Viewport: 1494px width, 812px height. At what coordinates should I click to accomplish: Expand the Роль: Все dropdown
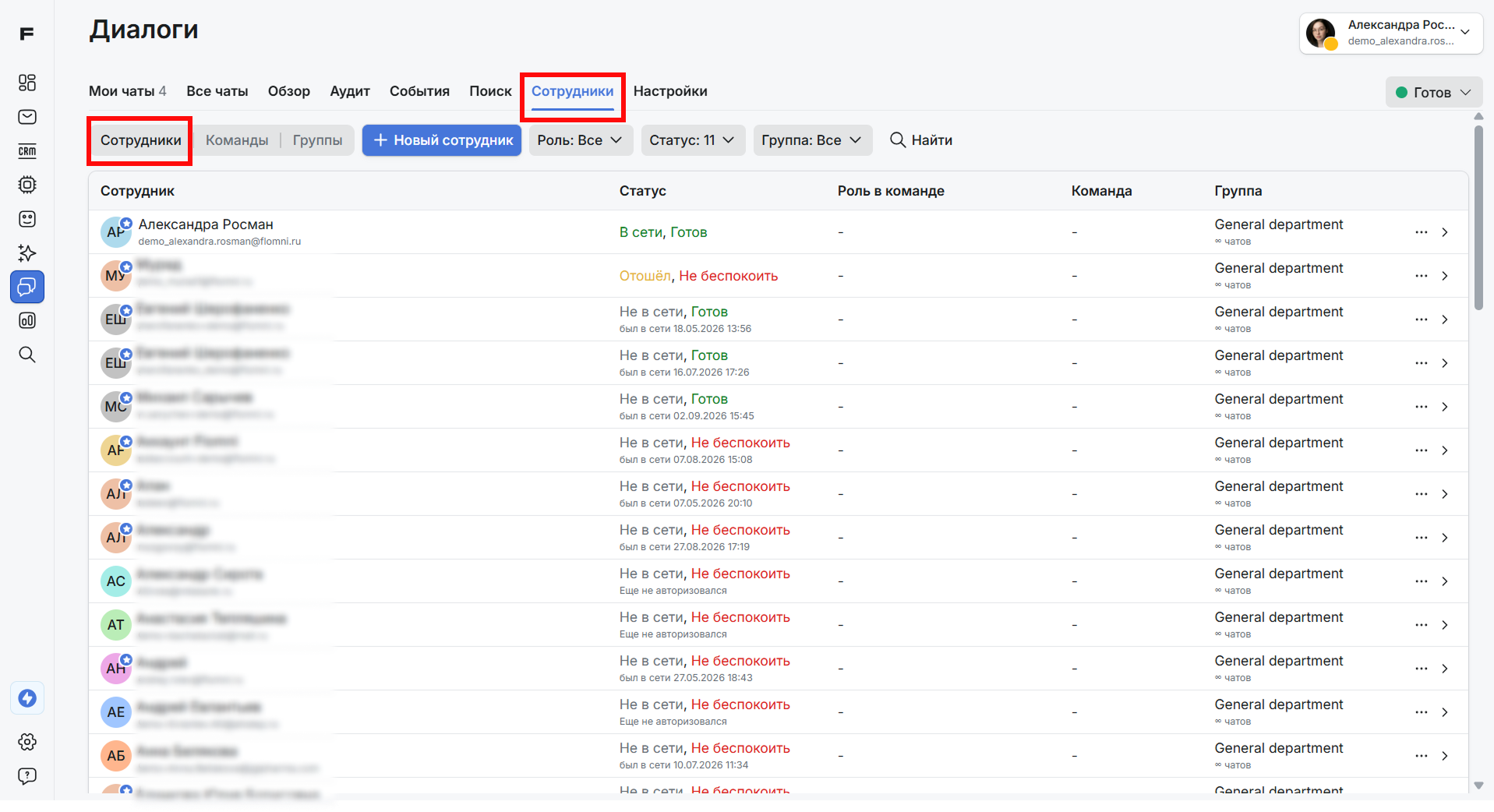tap(581, 140)
